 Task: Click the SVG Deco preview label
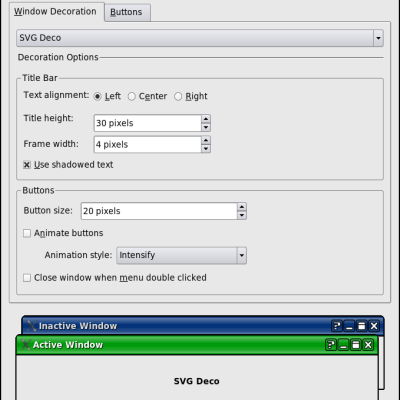197,381
